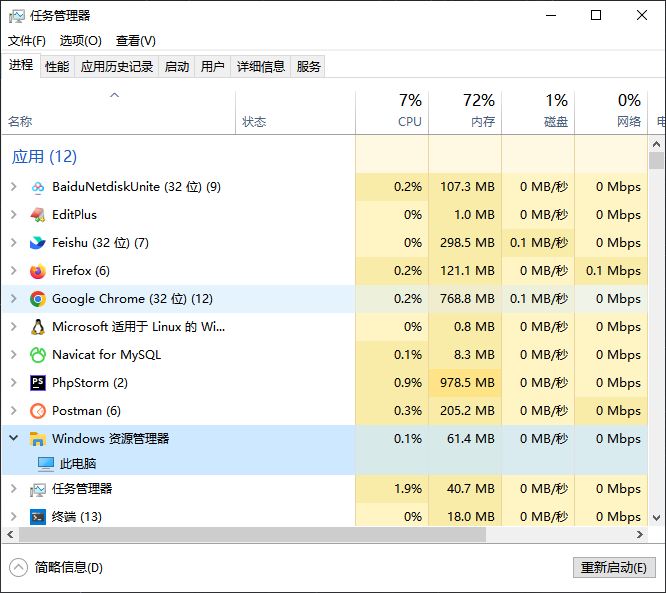Click the Firefox process icon
666x593 pixels.
pos(38,271)
